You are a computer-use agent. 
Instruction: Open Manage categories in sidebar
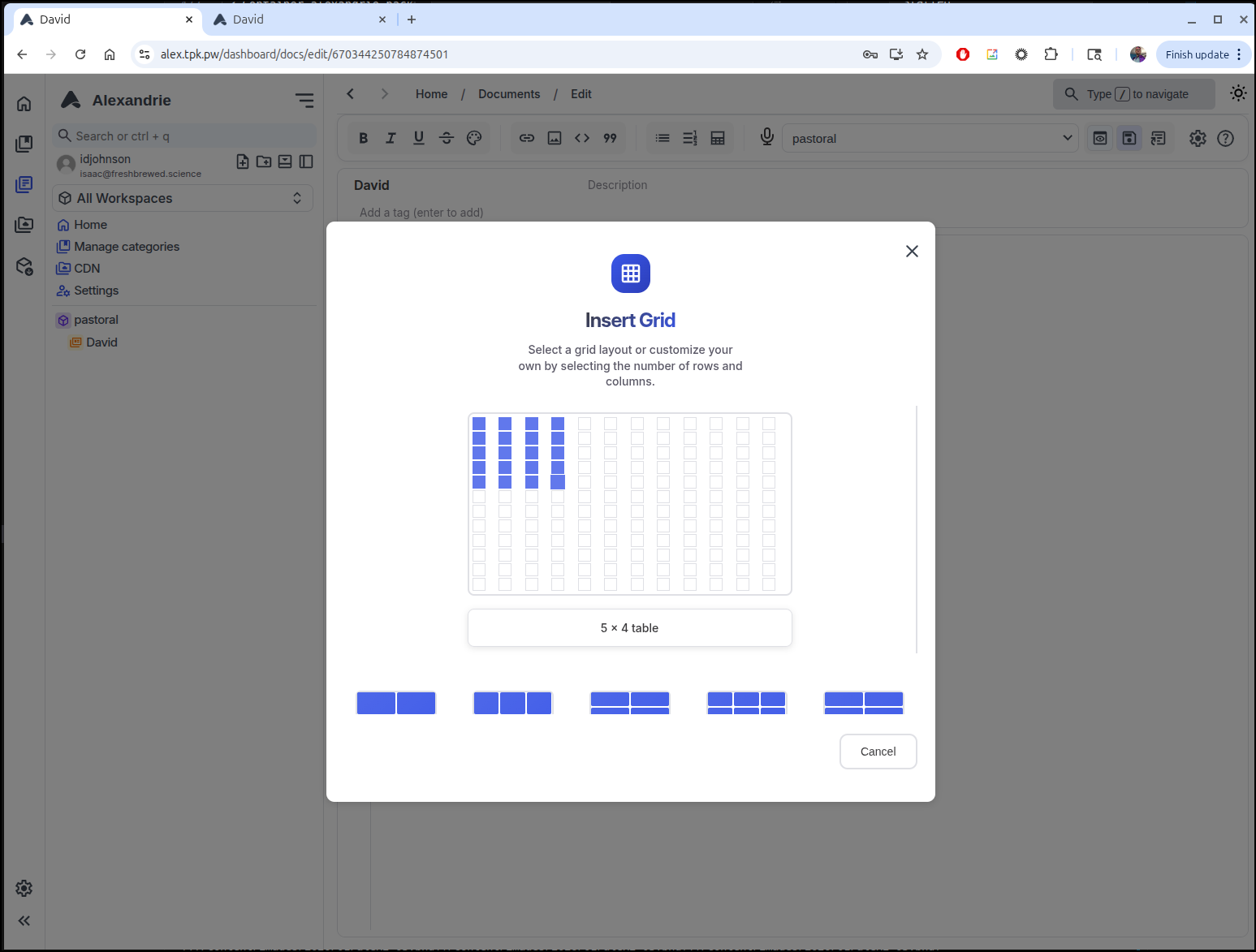(x=127, y=247)
